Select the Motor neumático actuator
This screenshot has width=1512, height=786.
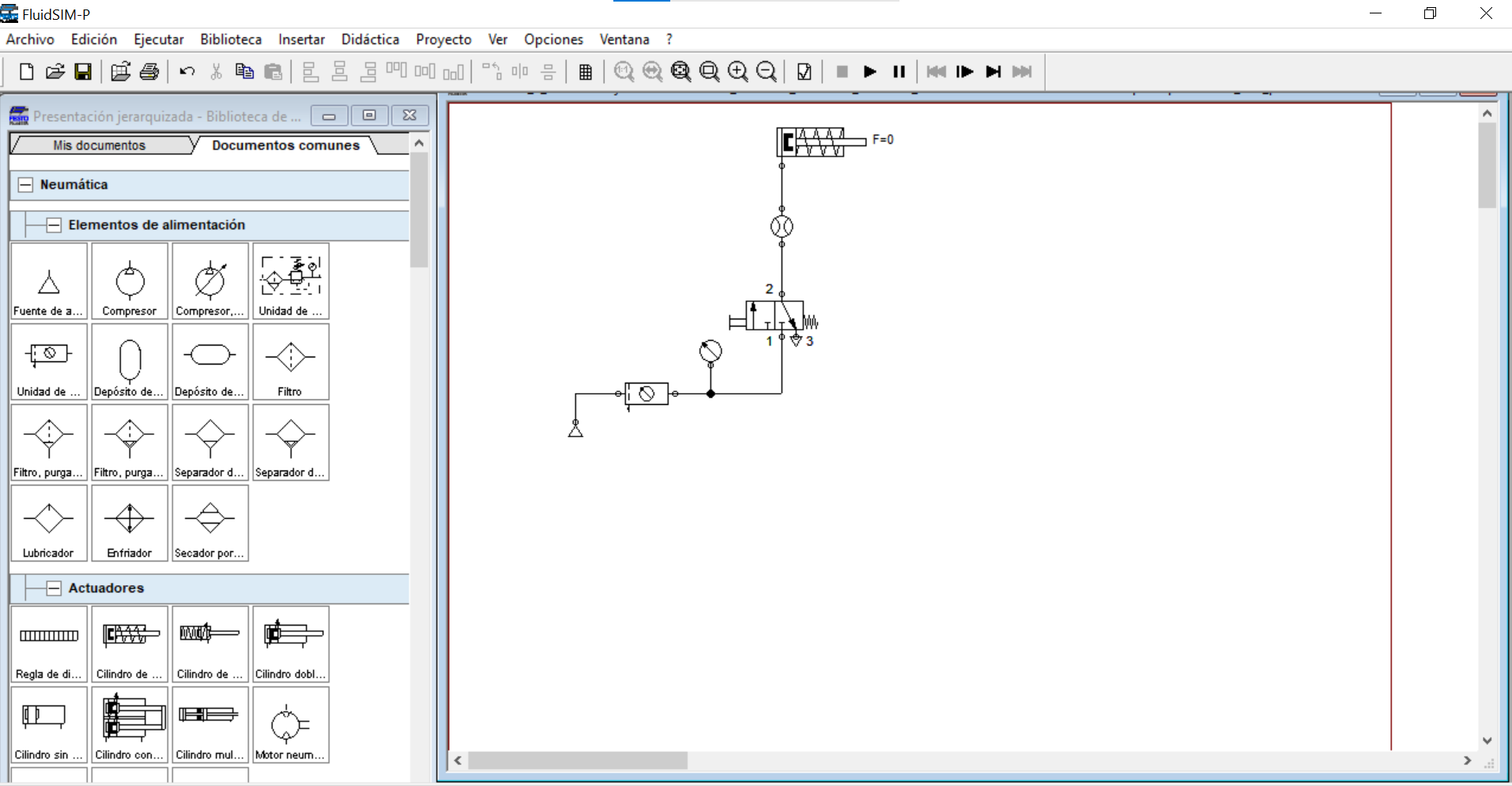[x=290, y=725]
